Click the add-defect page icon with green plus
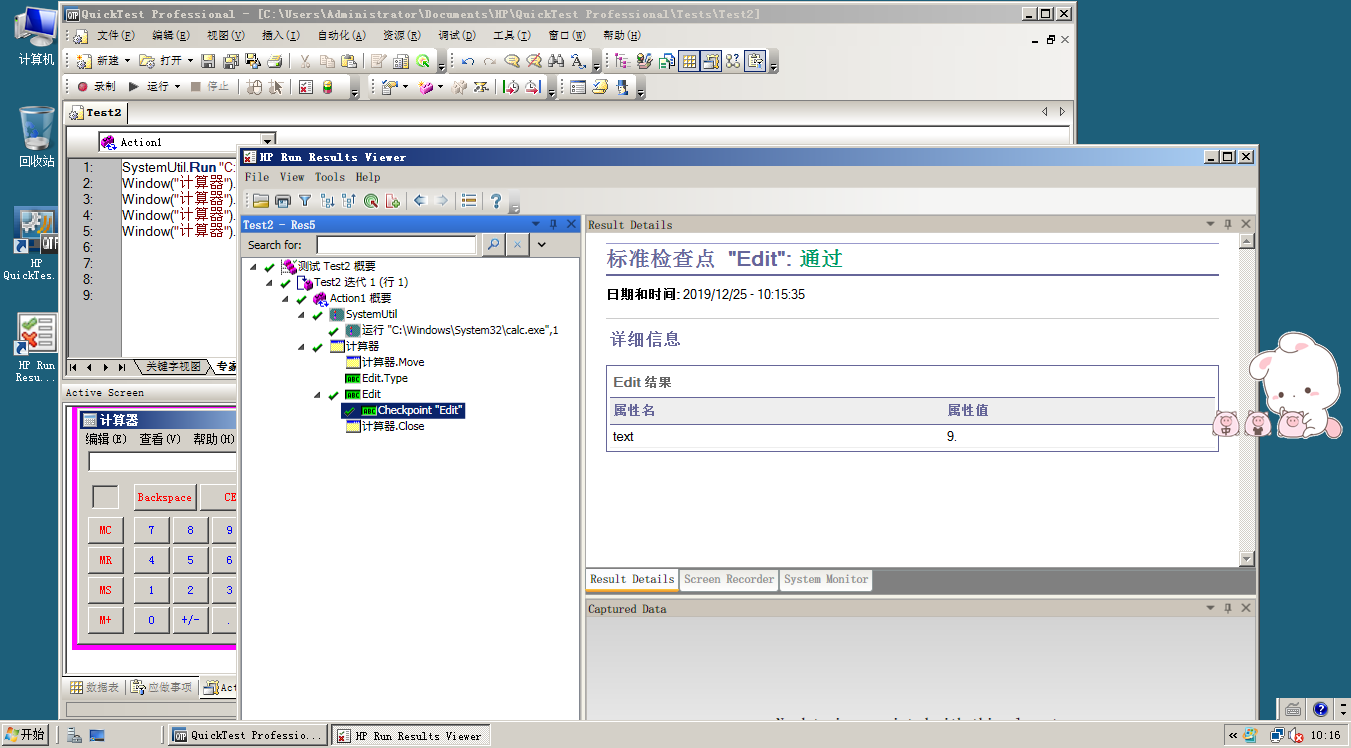 coord(393,201)
